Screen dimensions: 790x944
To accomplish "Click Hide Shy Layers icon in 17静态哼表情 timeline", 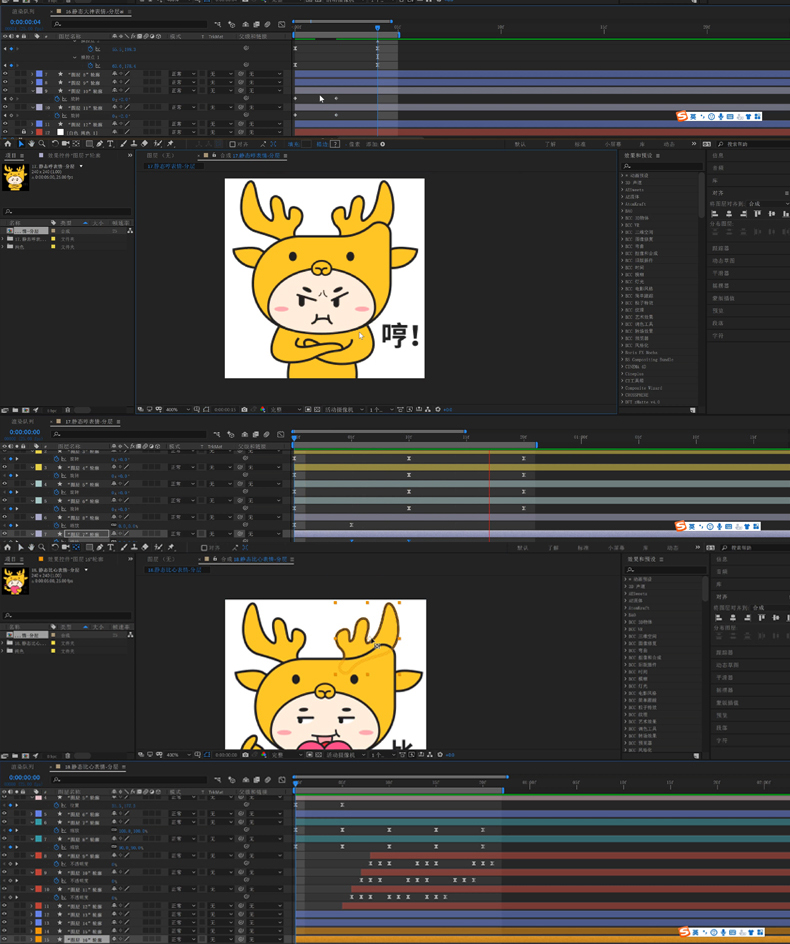I will 244,434.
